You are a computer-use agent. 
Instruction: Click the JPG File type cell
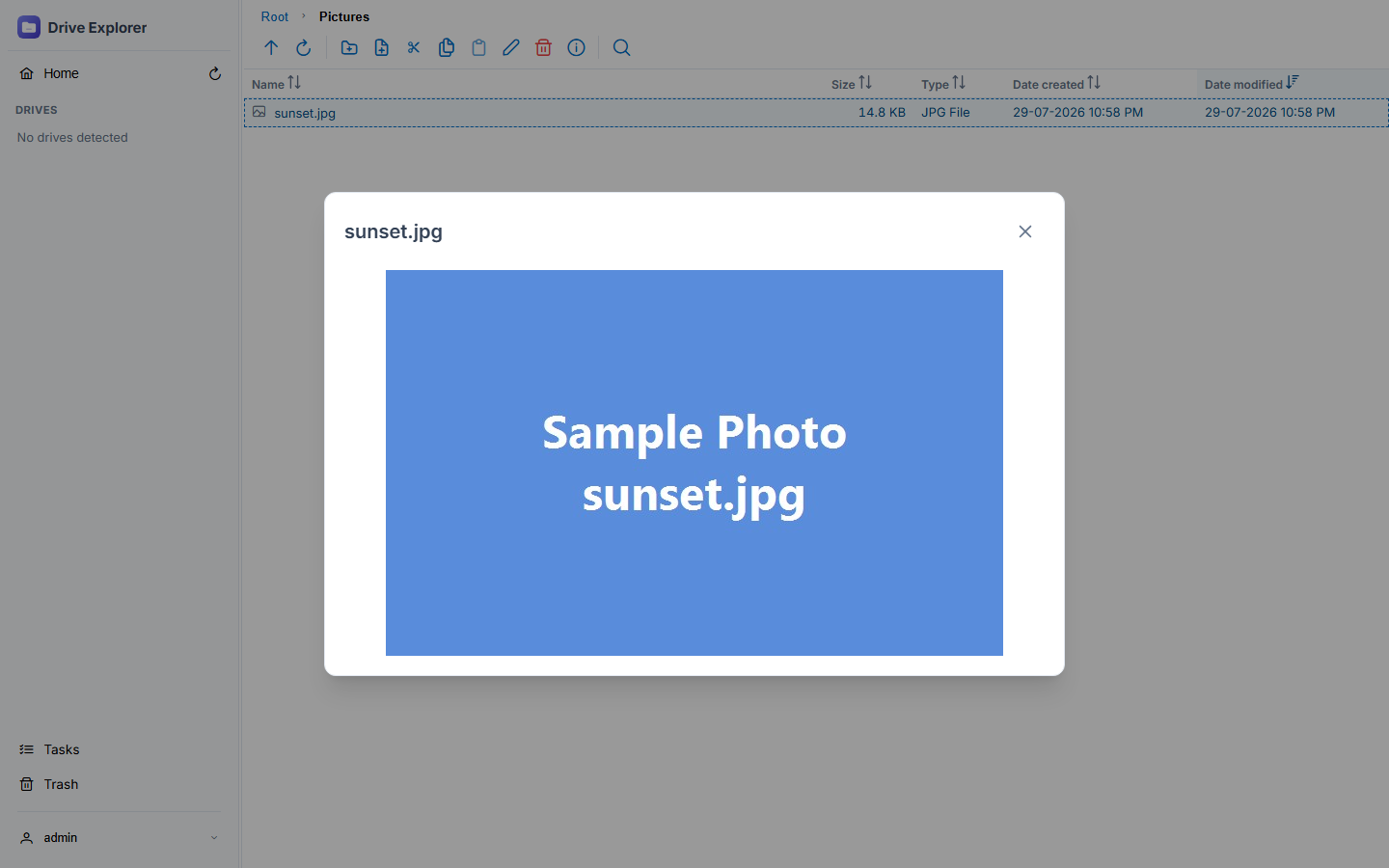[x=945, y=112]
